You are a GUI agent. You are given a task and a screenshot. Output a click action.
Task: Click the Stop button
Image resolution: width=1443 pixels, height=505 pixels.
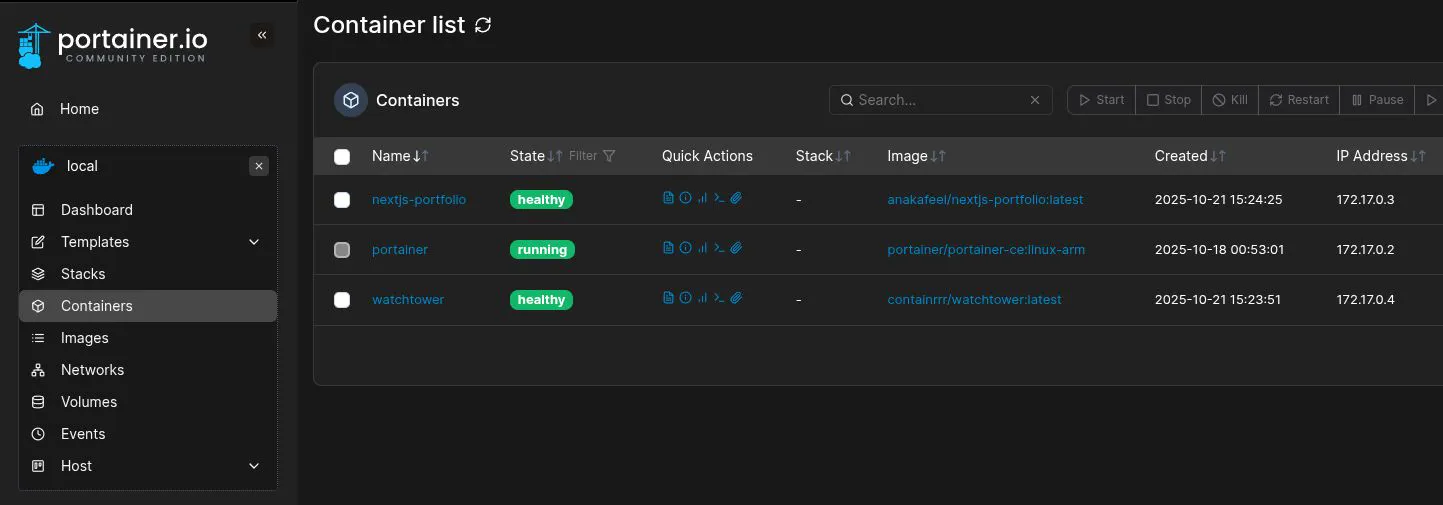point(1168,100)
